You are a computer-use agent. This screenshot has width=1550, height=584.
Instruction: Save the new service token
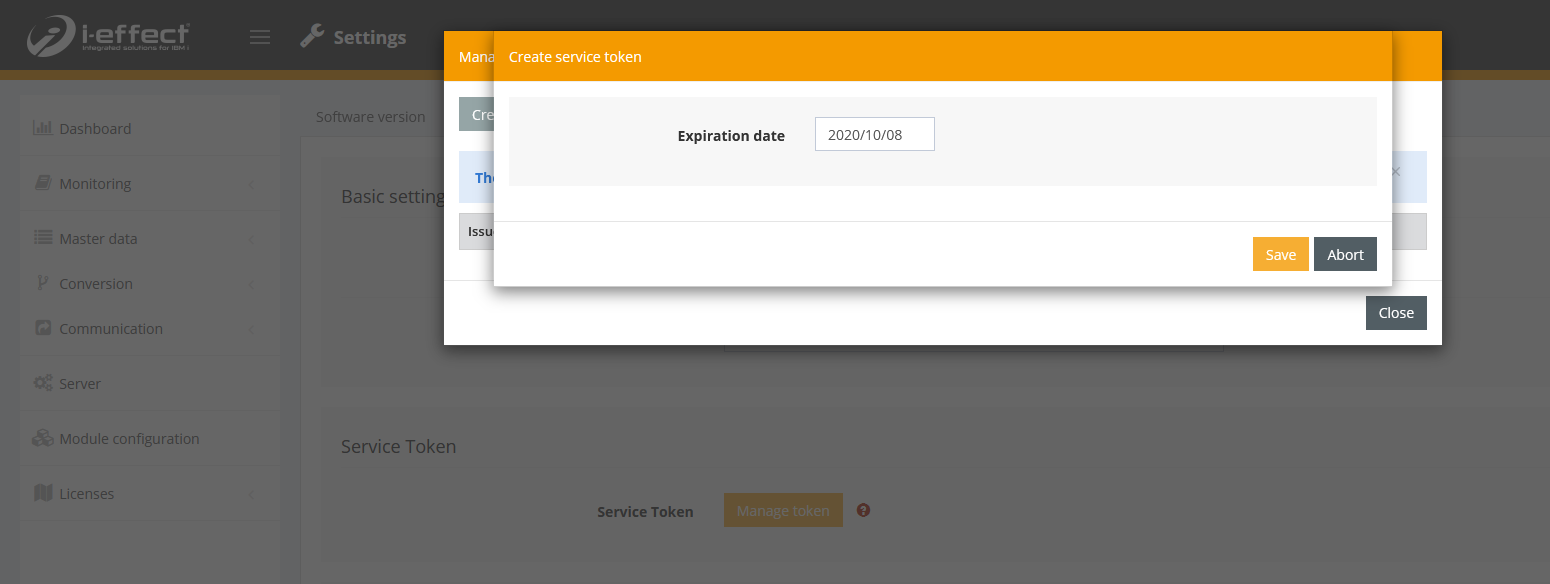(x=1280, y=254)
